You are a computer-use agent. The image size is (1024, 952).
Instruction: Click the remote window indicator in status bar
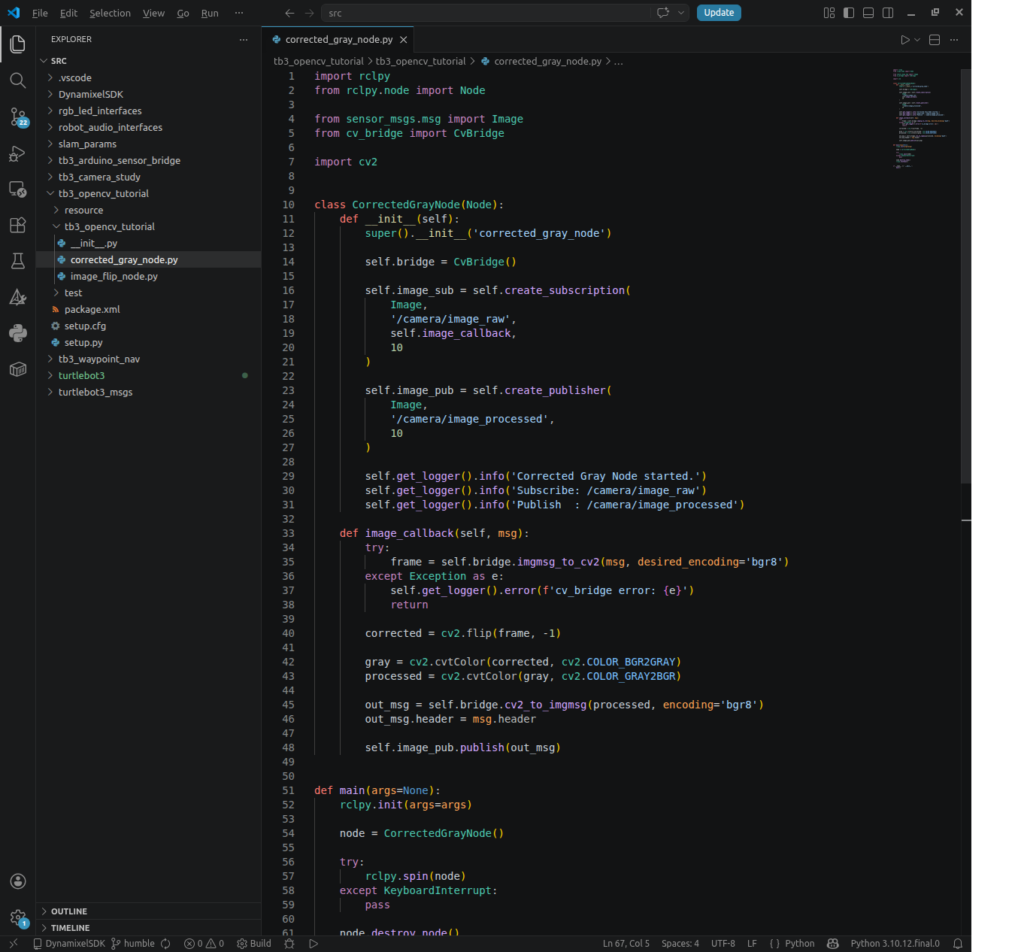click(13, 944)
